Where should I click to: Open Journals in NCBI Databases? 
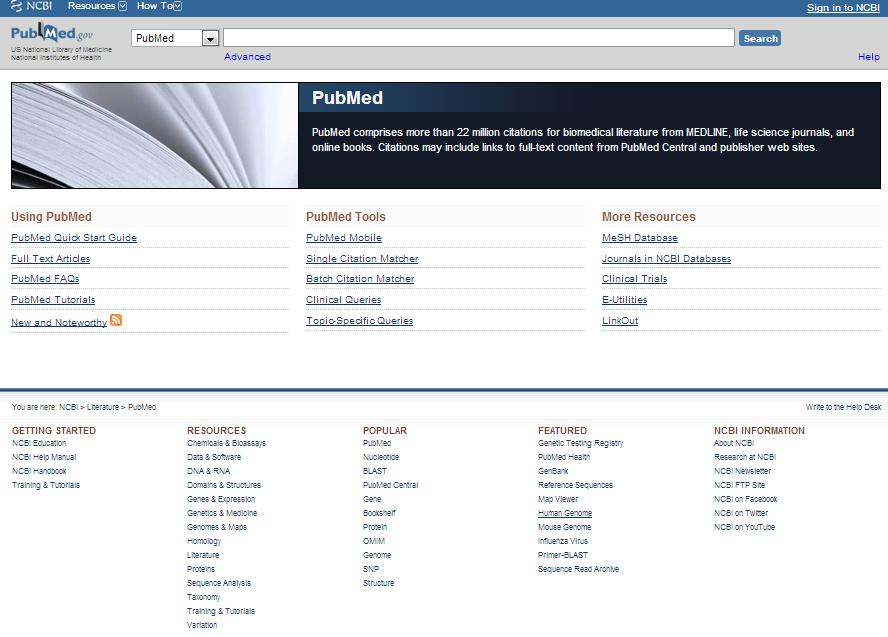[667, 259]
